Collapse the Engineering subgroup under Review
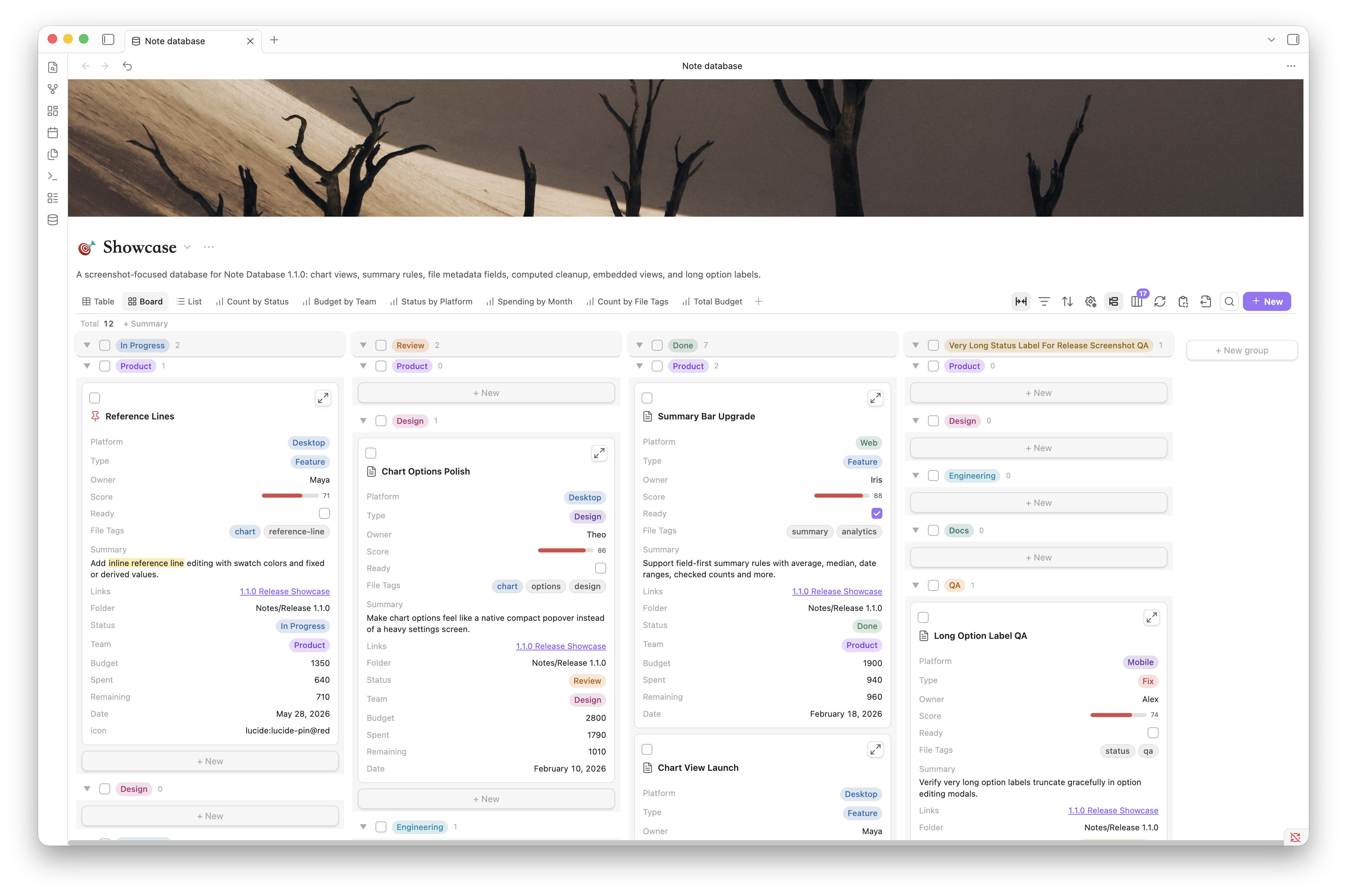The width and height of the screenshot is (1347, 896). pos(363,827)
